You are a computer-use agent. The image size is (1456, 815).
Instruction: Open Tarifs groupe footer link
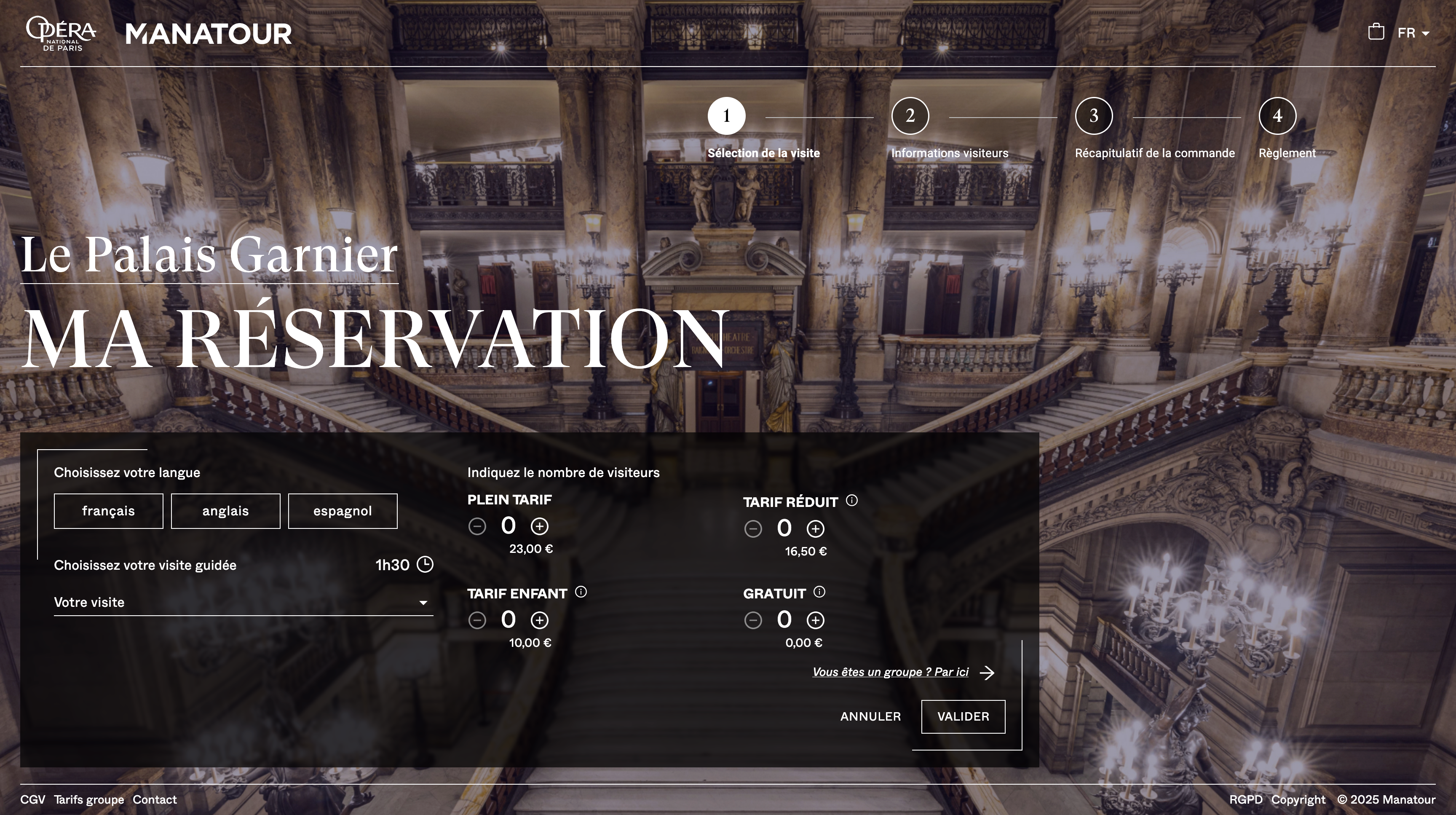[x=89, y=800]
